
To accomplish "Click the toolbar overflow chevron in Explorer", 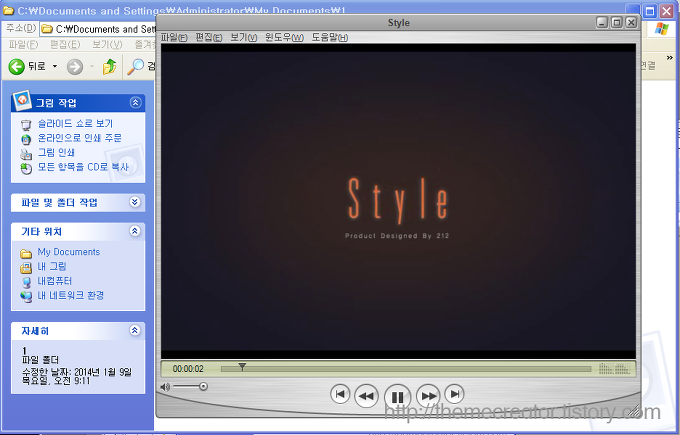I will [x=670, y=58].
